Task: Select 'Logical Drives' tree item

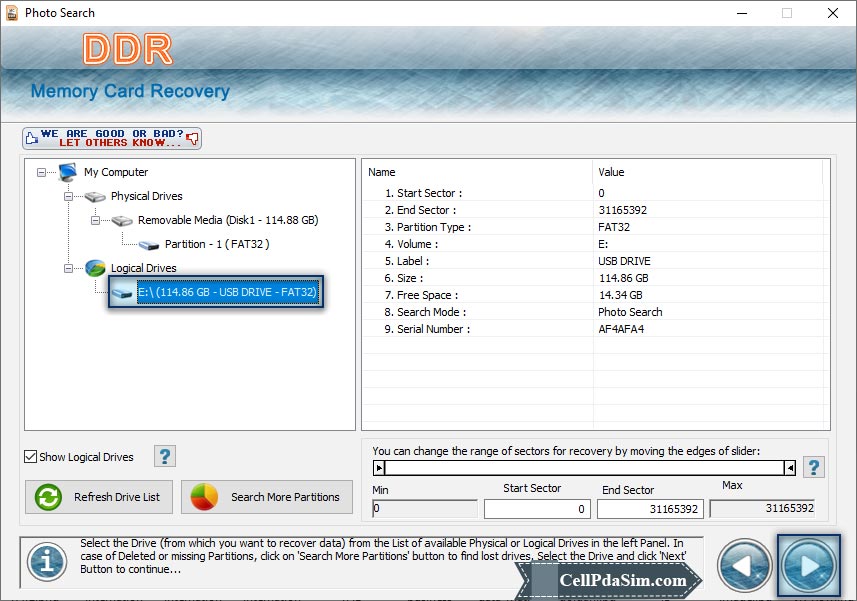Action: pyautogui.click(x=144, y=268)
